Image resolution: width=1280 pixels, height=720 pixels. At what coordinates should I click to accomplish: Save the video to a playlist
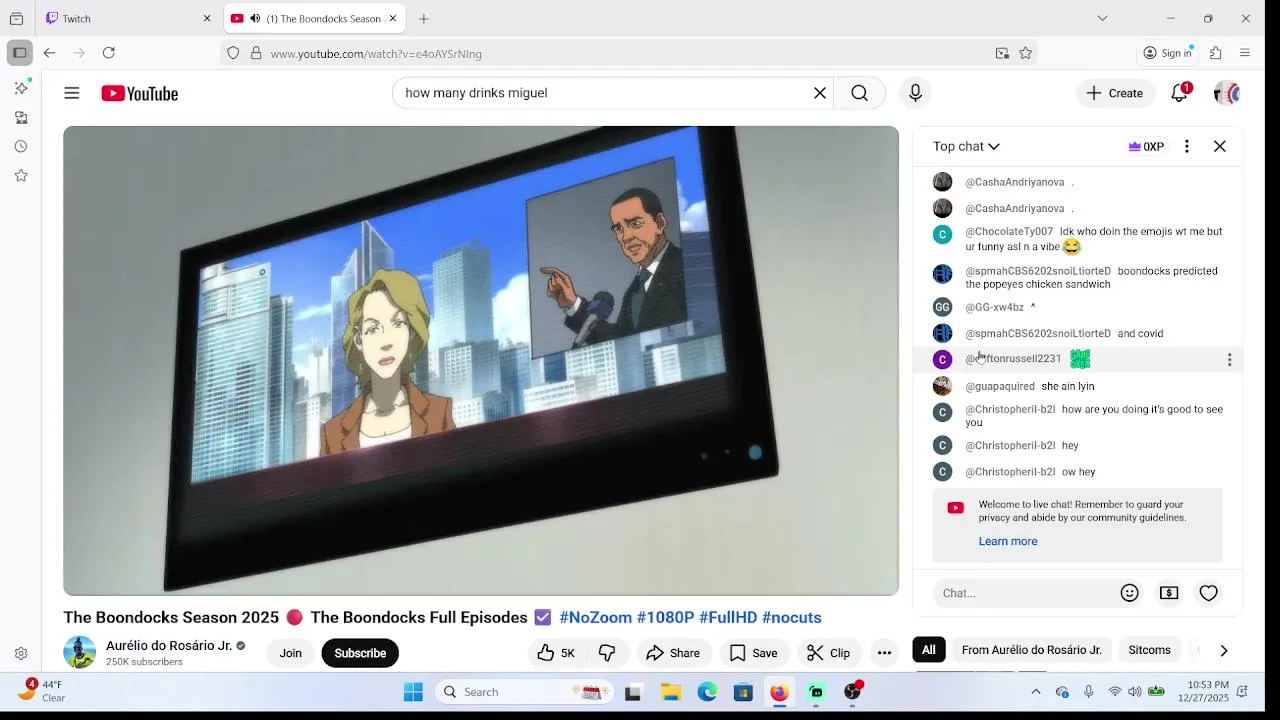[x=754, y=653]
